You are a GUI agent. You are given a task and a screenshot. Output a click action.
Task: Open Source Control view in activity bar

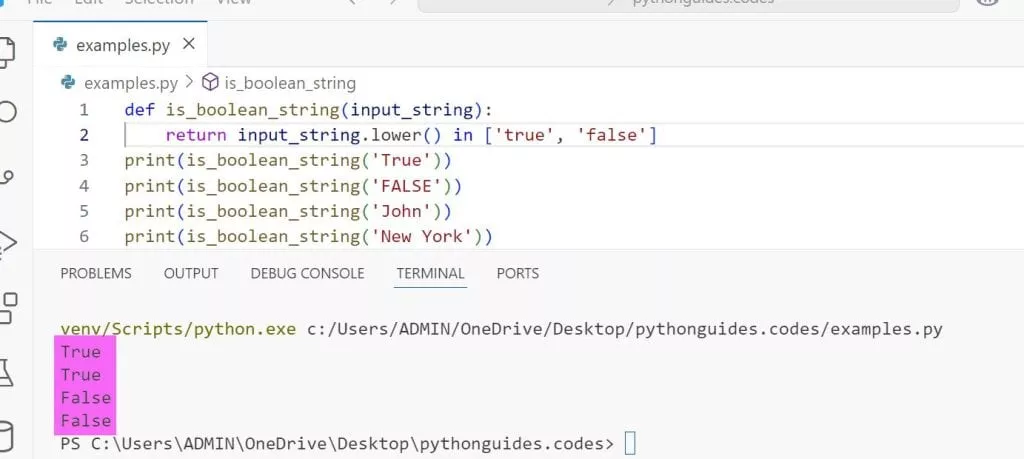coord(6,177)
